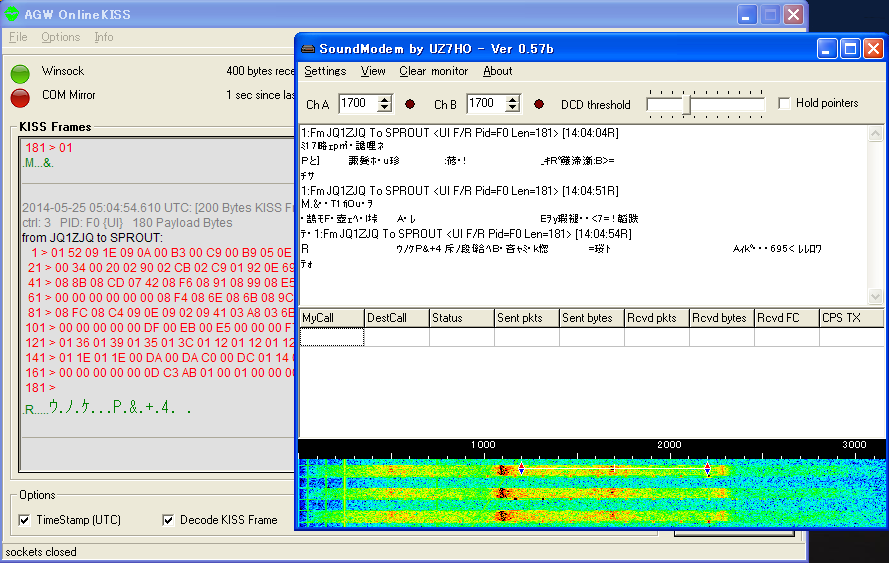Click the Ch B DCD indicator dot
The image size is (889, 563).
[539, 104]
